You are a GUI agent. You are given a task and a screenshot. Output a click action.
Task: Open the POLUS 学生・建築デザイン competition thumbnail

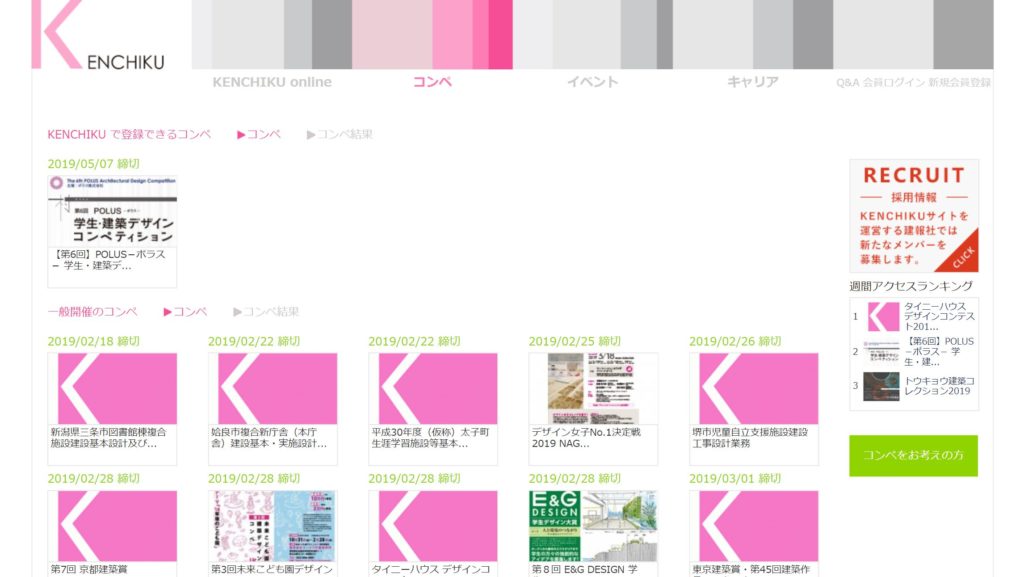click(112, 212)
